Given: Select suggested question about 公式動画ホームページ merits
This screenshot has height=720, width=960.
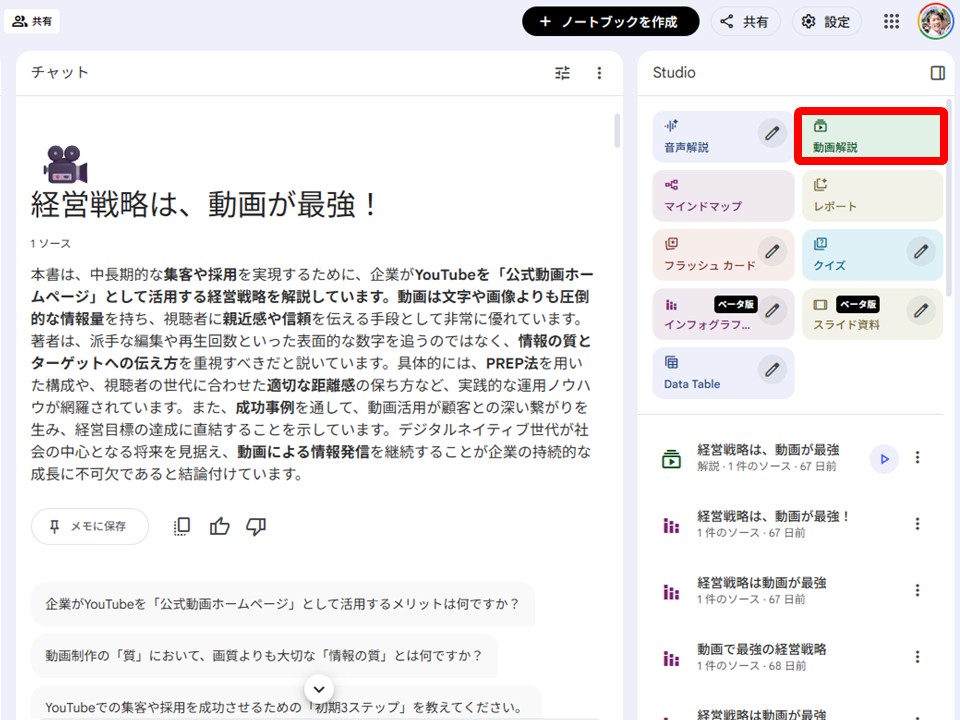Looking at the screenshot, I should point(283,604).
